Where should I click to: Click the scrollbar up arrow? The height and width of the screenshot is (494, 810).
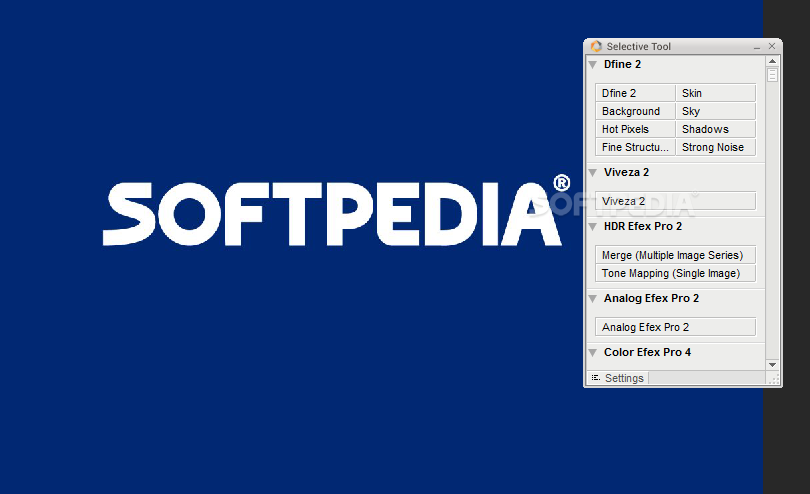coord(772,61)
